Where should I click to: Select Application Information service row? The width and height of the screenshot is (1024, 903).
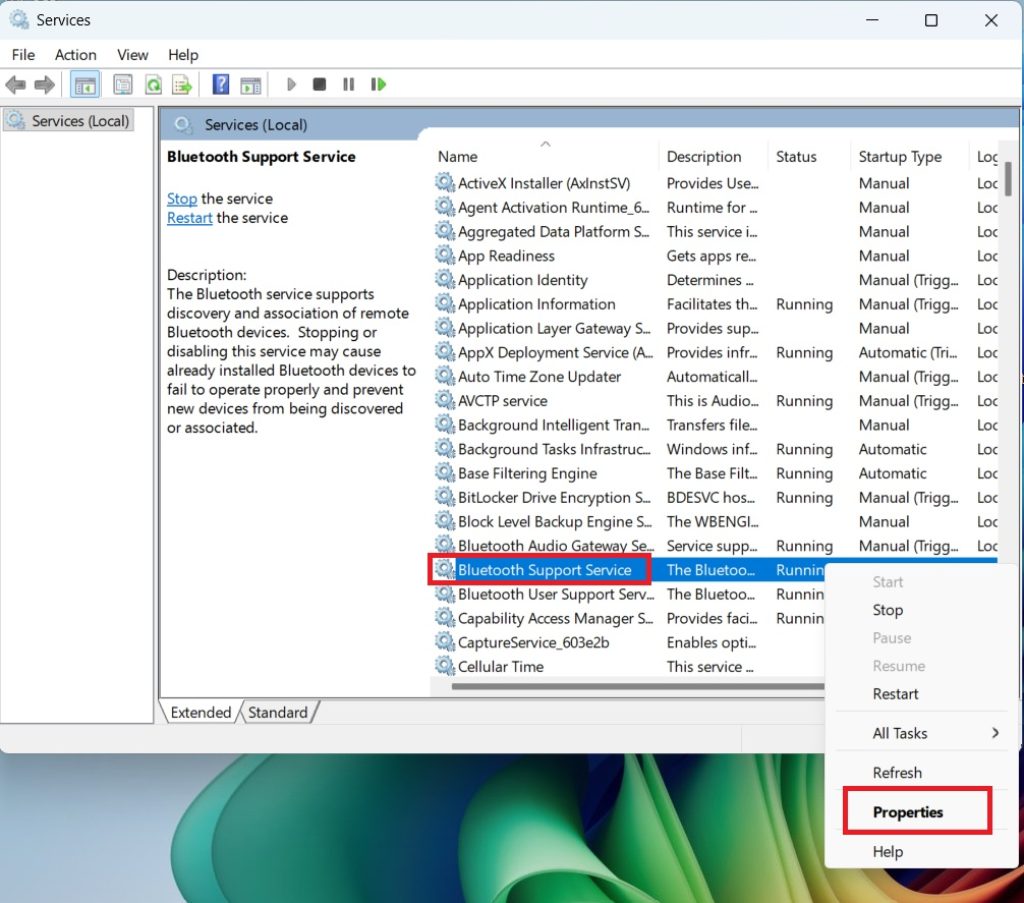[714, 304]
